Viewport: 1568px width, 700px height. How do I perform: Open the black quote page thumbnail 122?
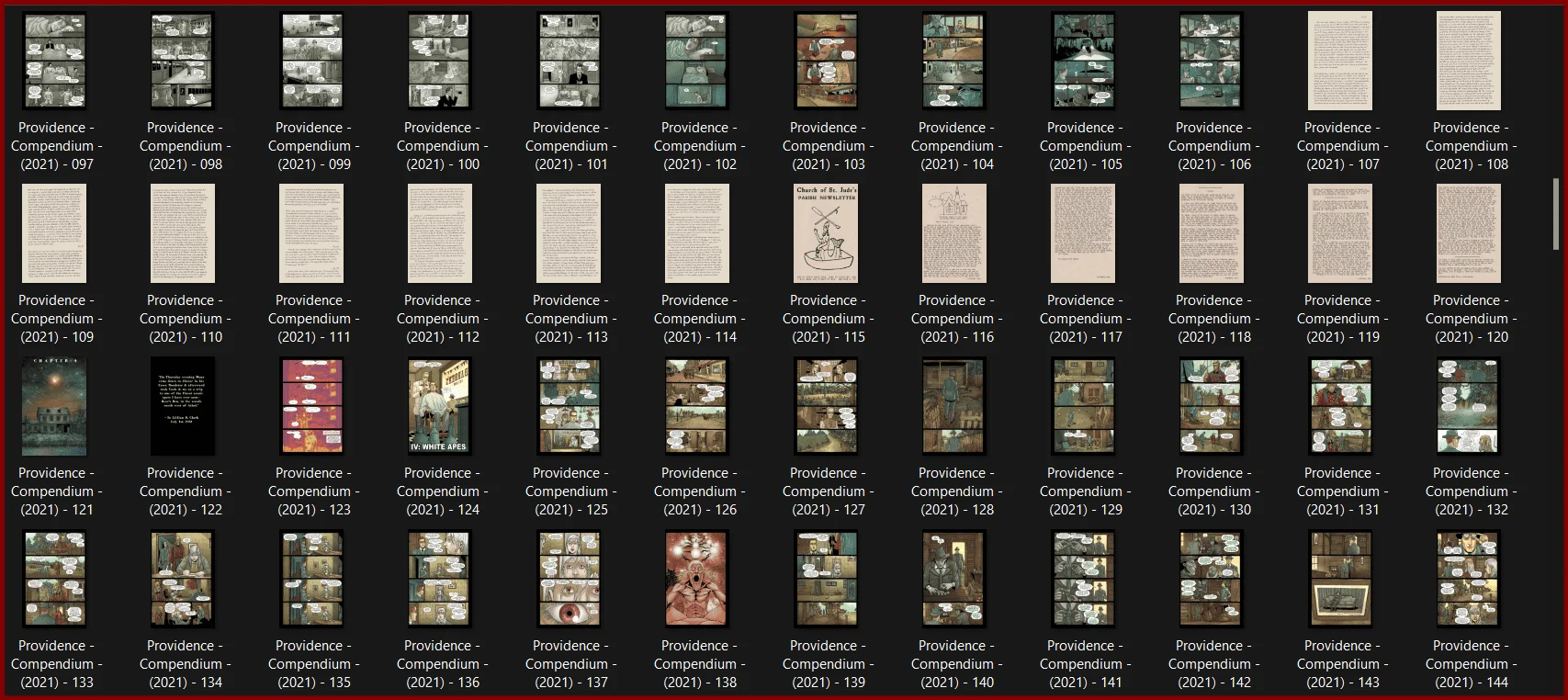click(x=183, y=406)
